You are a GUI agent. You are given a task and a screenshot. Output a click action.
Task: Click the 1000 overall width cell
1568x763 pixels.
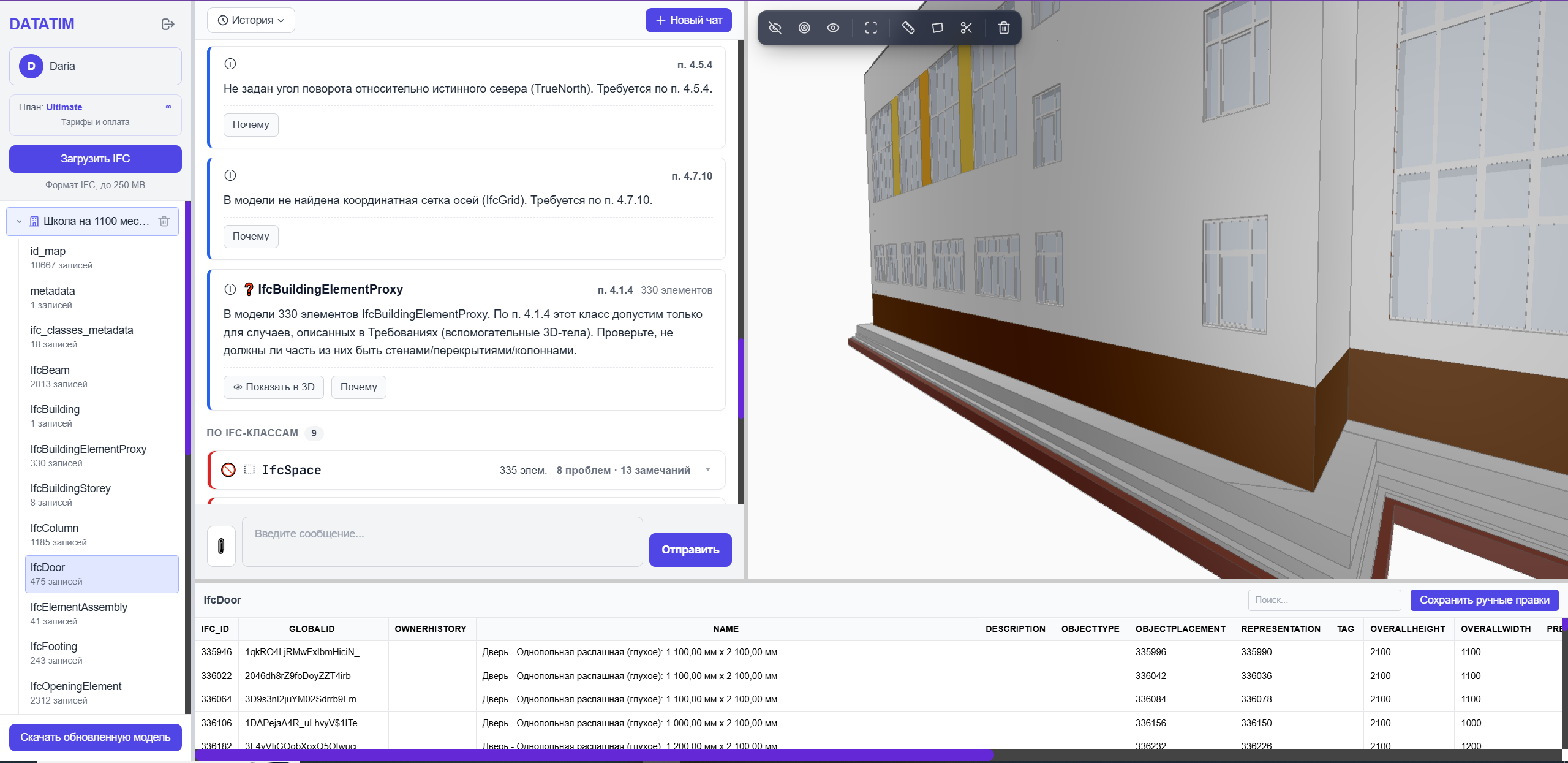pyautogui.click(x=1496, y=723)
